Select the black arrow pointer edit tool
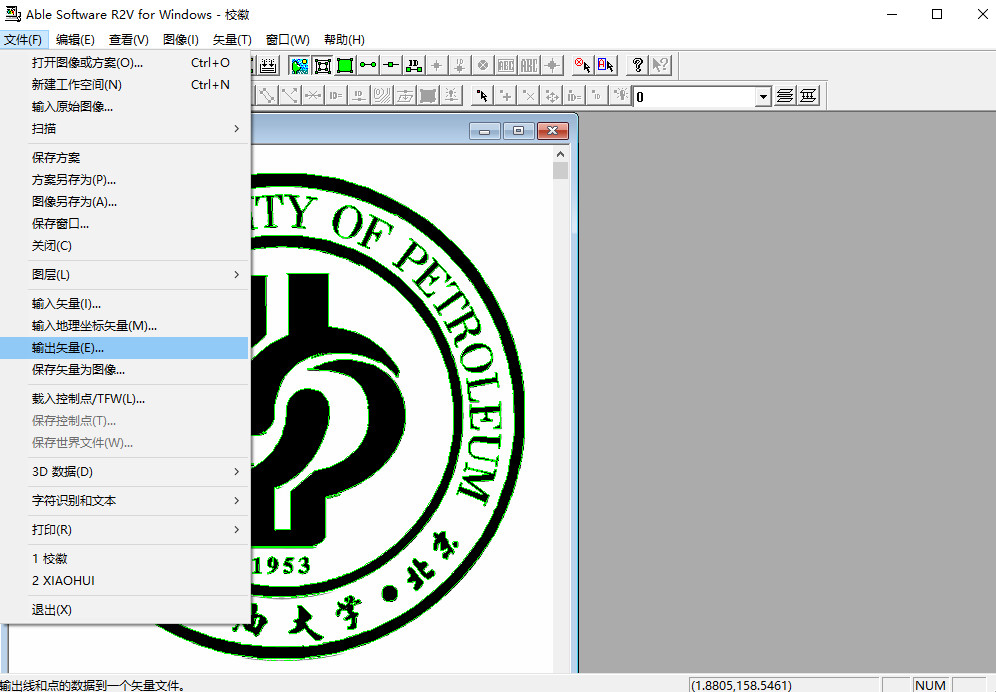 482,96
